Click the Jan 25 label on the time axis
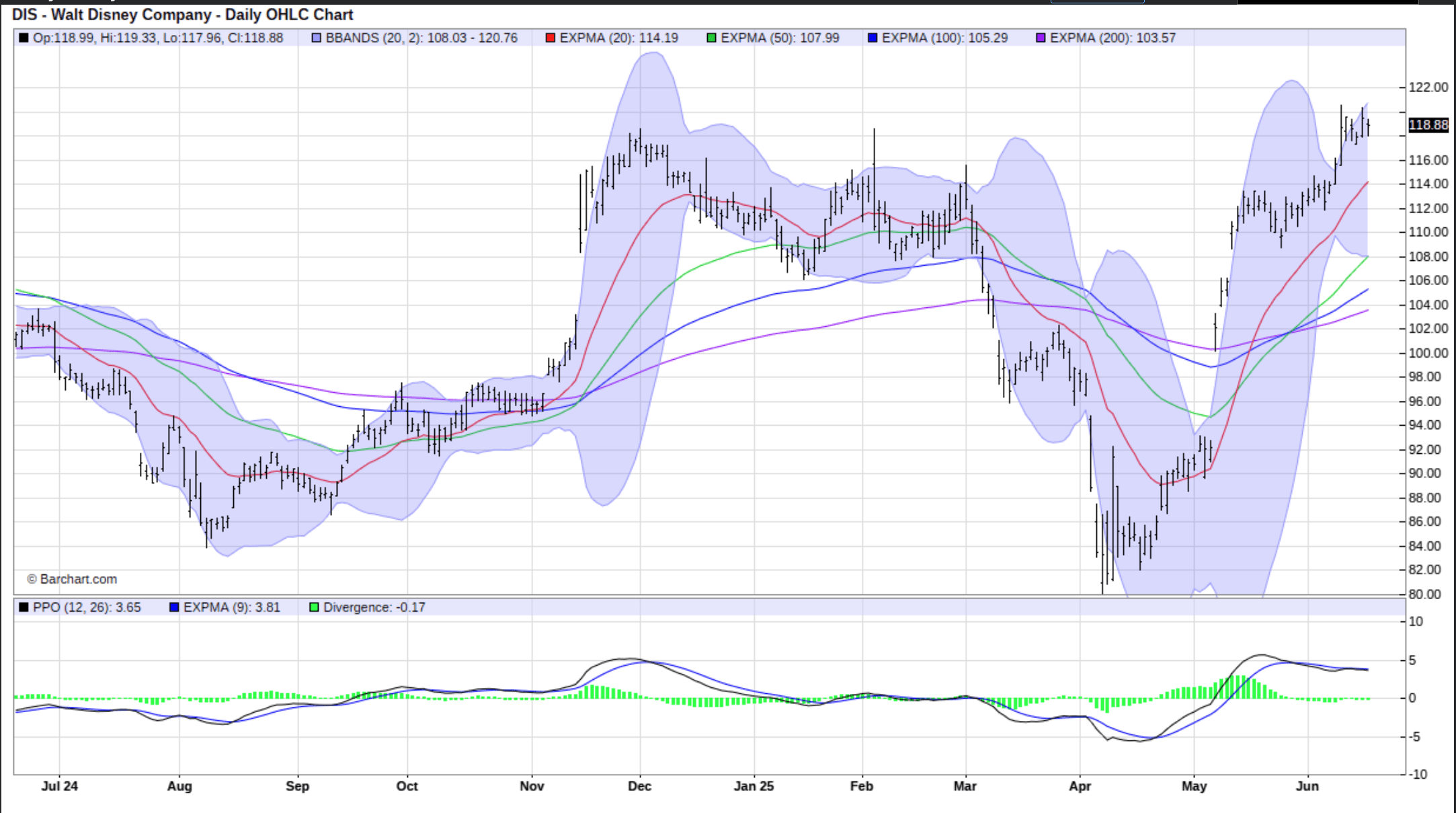 [754, 786]
